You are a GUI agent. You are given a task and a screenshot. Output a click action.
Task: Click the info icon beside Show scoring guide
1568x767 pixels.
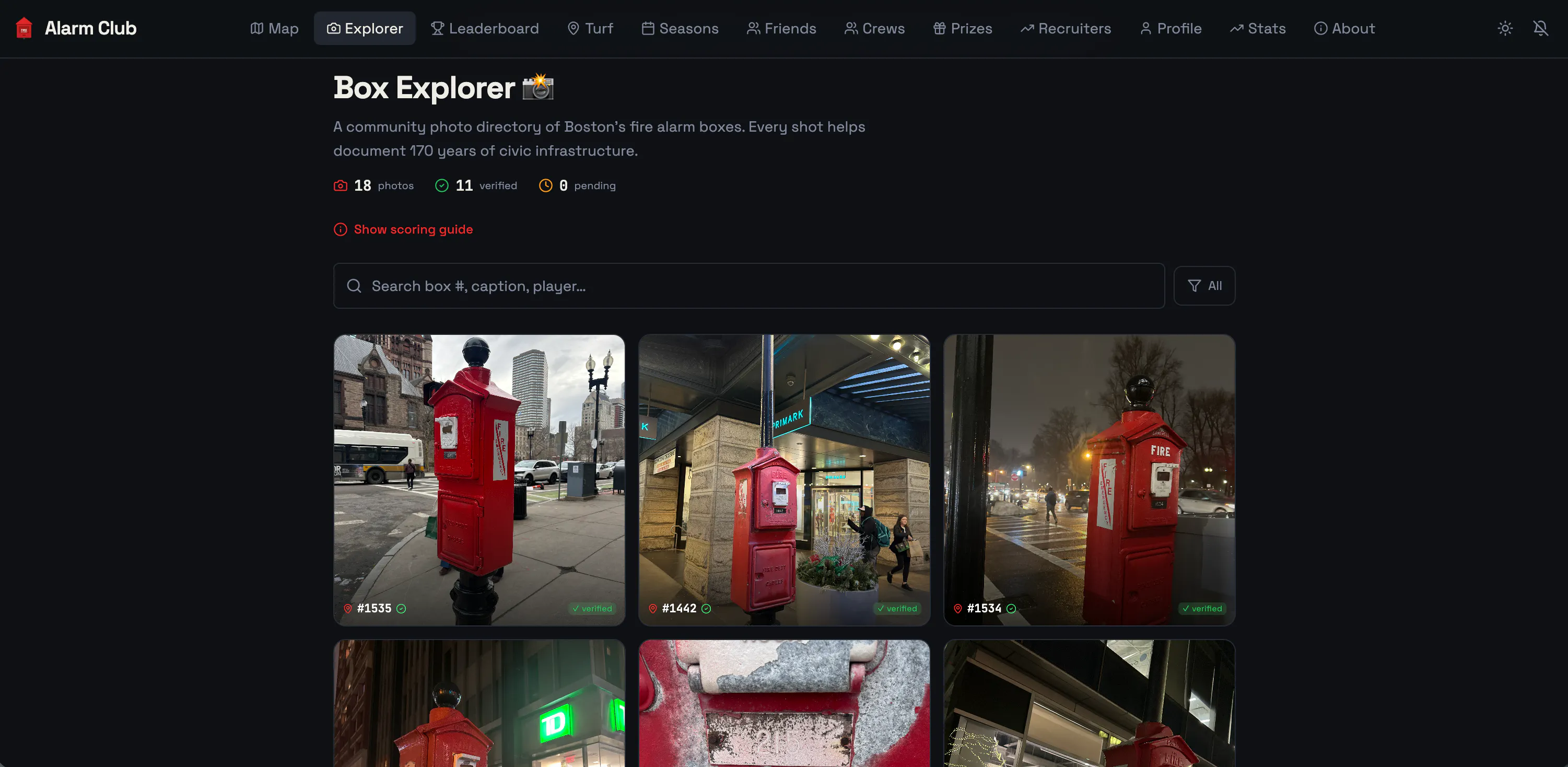point(340,229)
